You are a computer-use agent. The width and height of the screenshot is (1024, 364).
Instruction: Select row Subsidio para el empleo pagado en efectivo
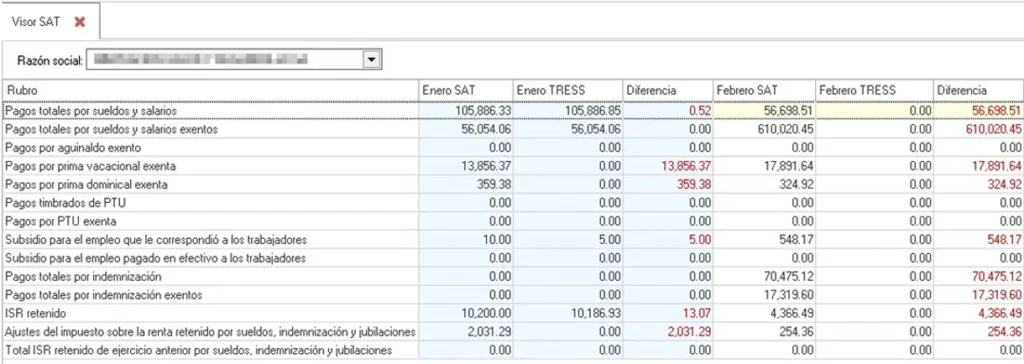tap(512, 258)
